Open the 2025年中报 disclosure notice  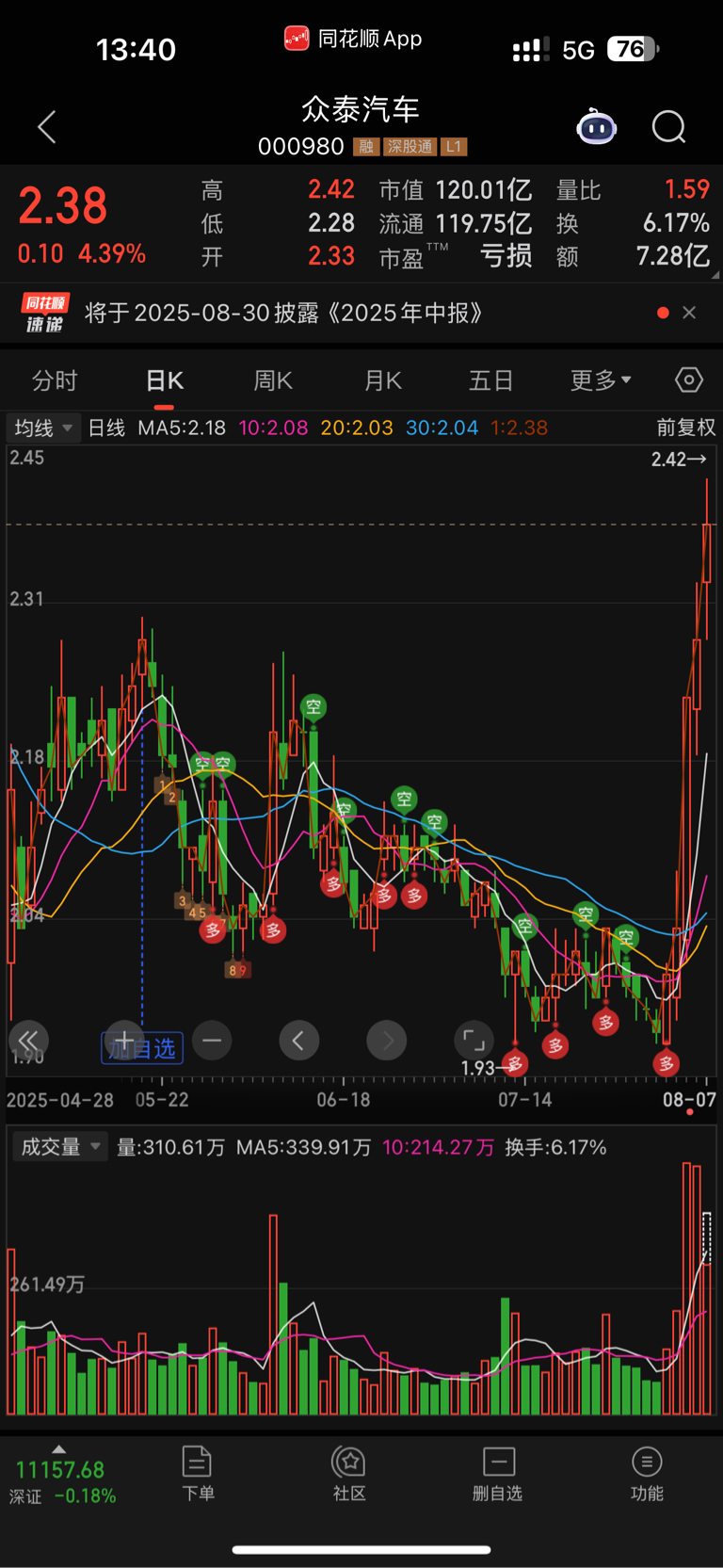click(x=284, y=313)
